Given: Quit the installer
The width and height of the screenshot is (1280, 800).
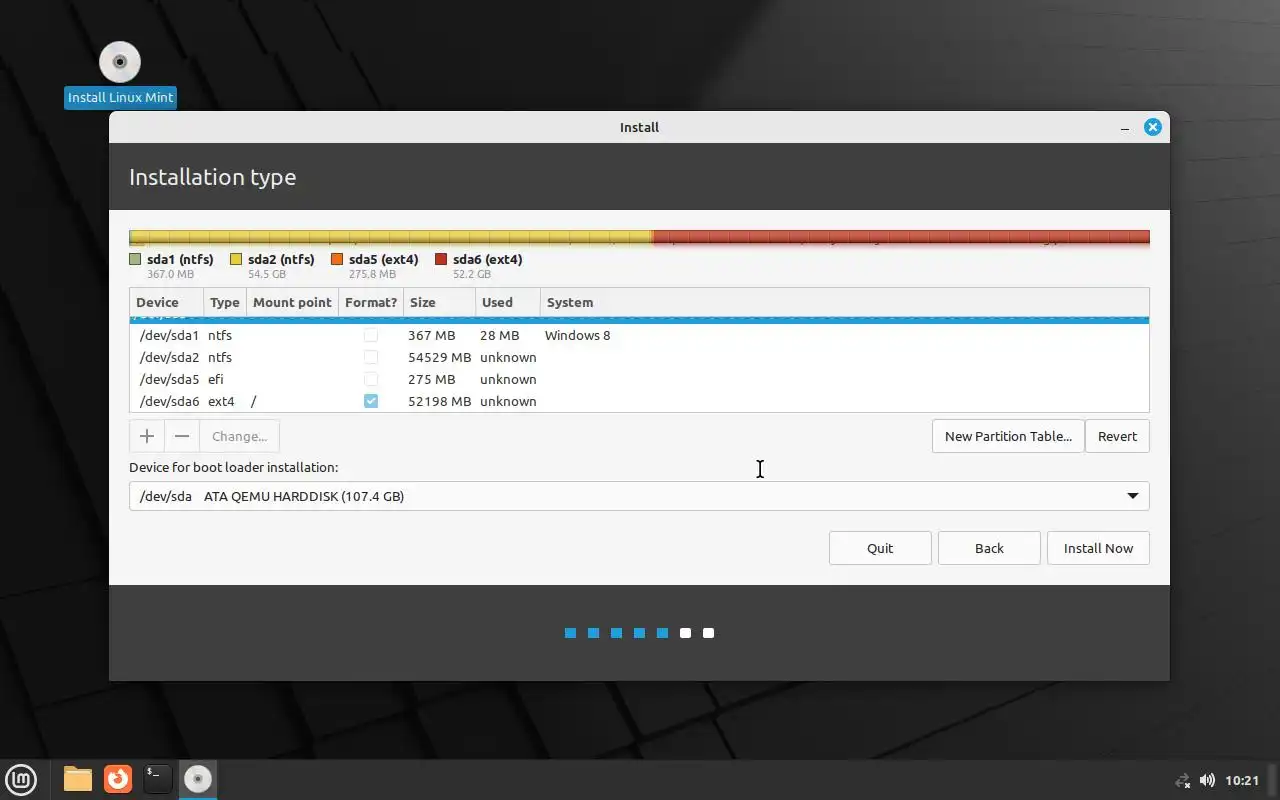Looking at the screenshot, I should pyautogui.click(x=880, y=548).
